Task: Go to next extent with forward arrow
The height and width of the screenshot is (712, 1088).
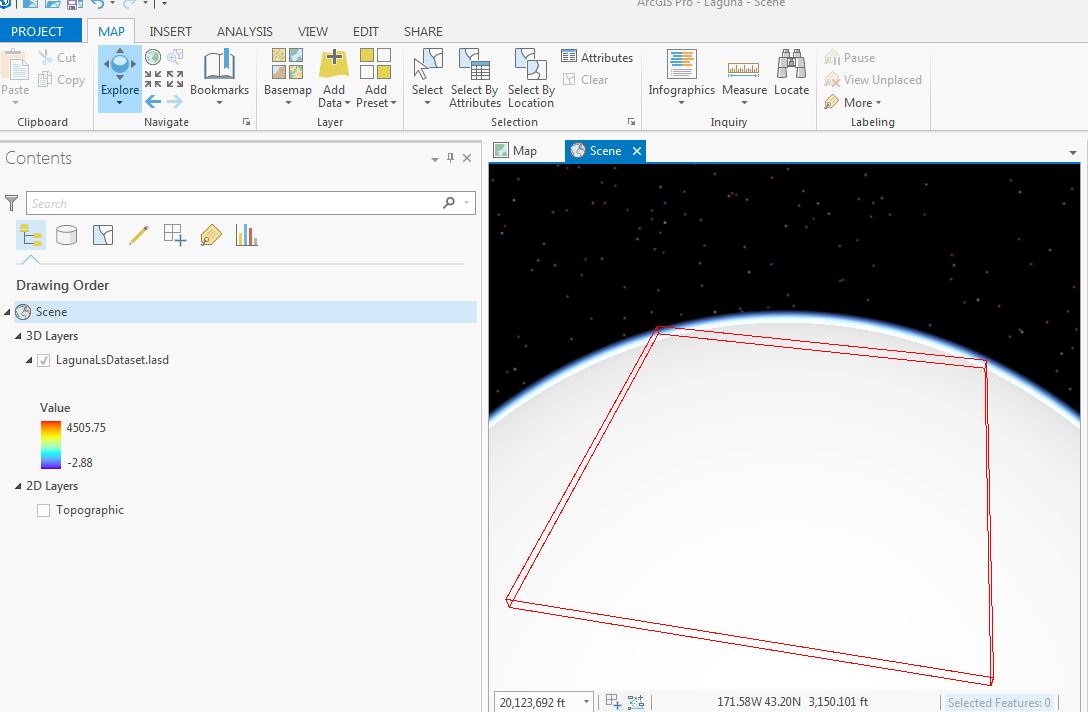Action: tap(175, 102)
